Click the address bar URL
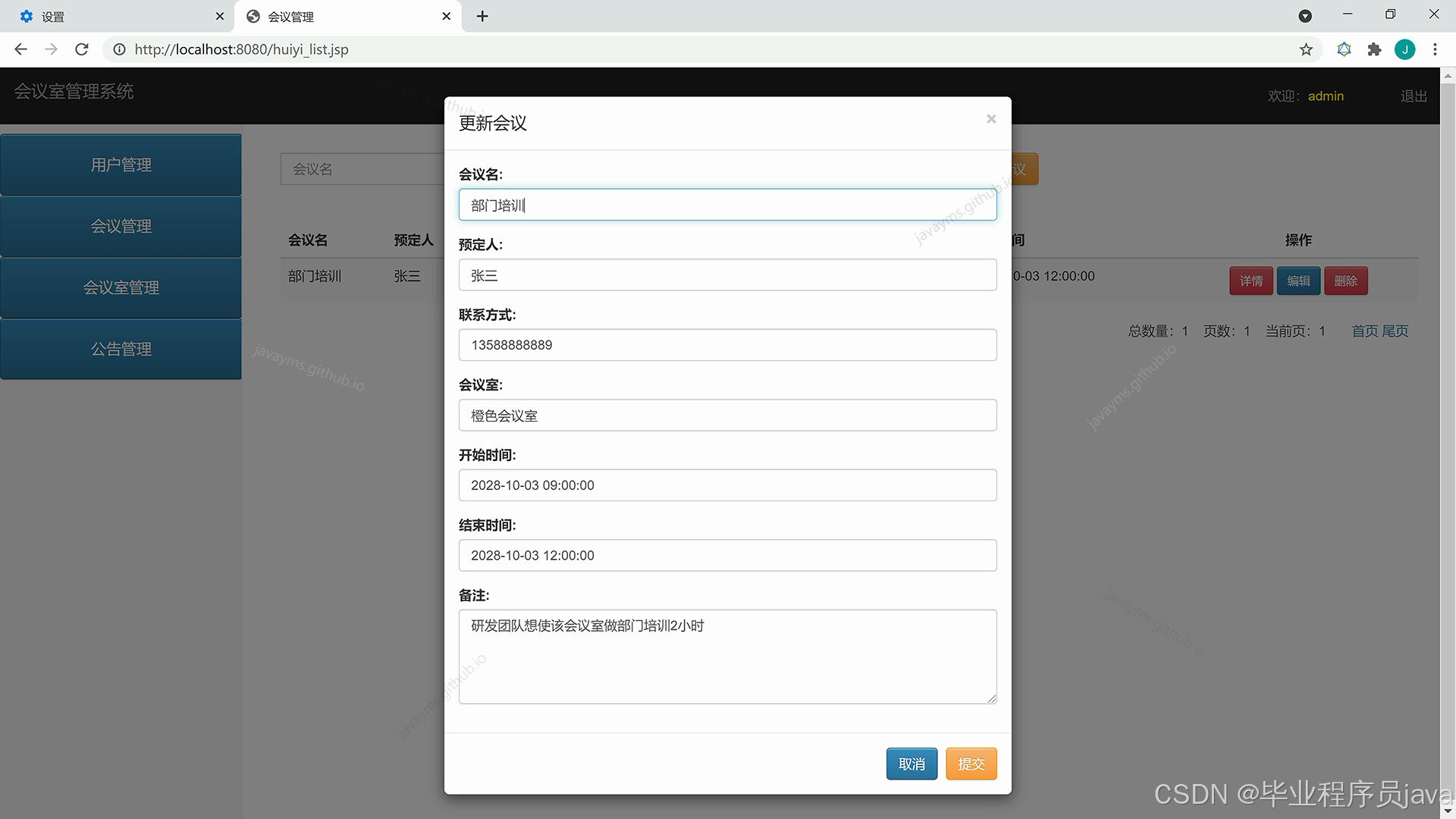The width and height of the screenshot is (1456, 819). [241, 49]
